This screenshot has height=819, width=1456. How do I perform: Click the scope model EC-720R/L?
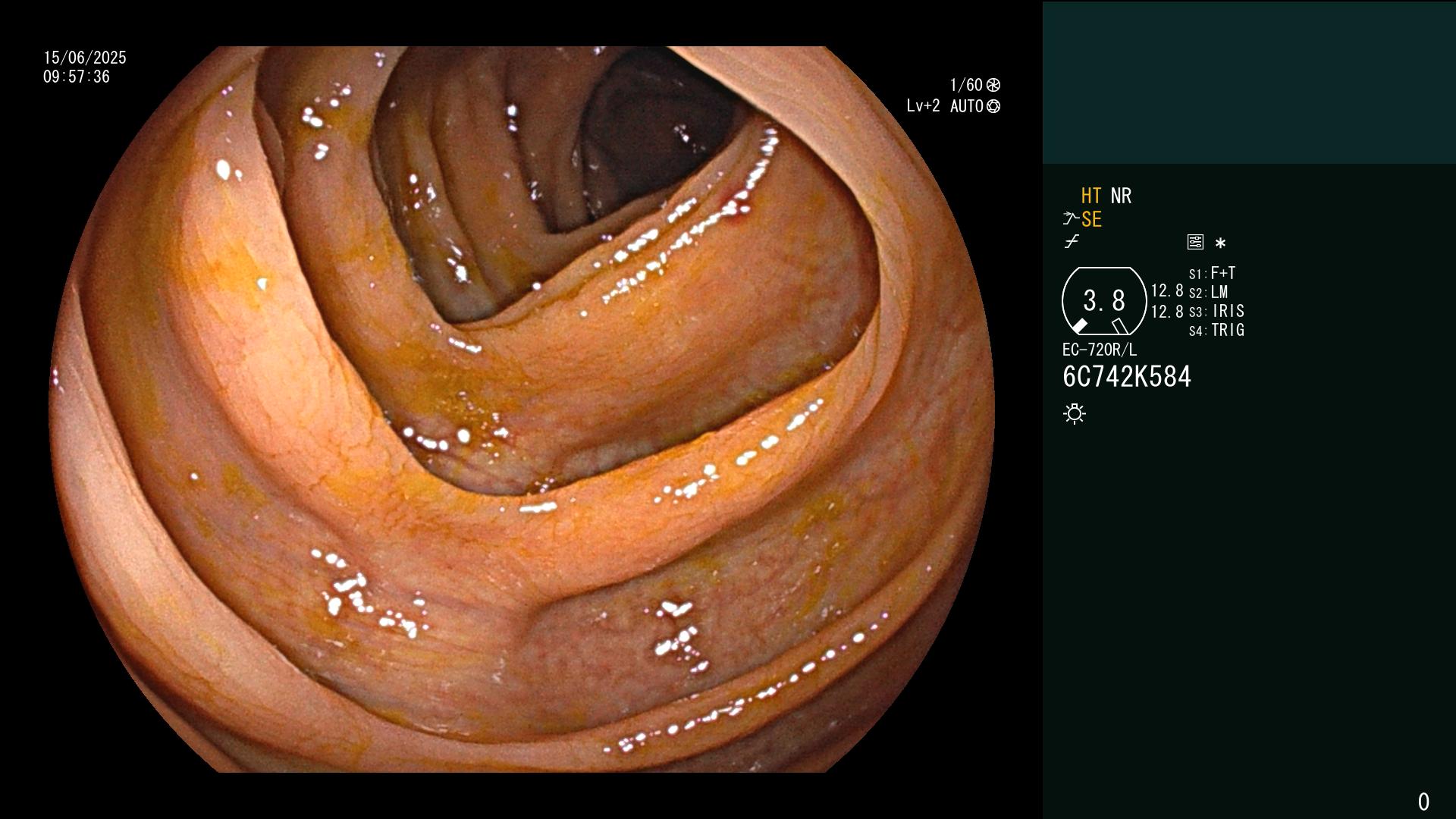(x=1100, y=350)
